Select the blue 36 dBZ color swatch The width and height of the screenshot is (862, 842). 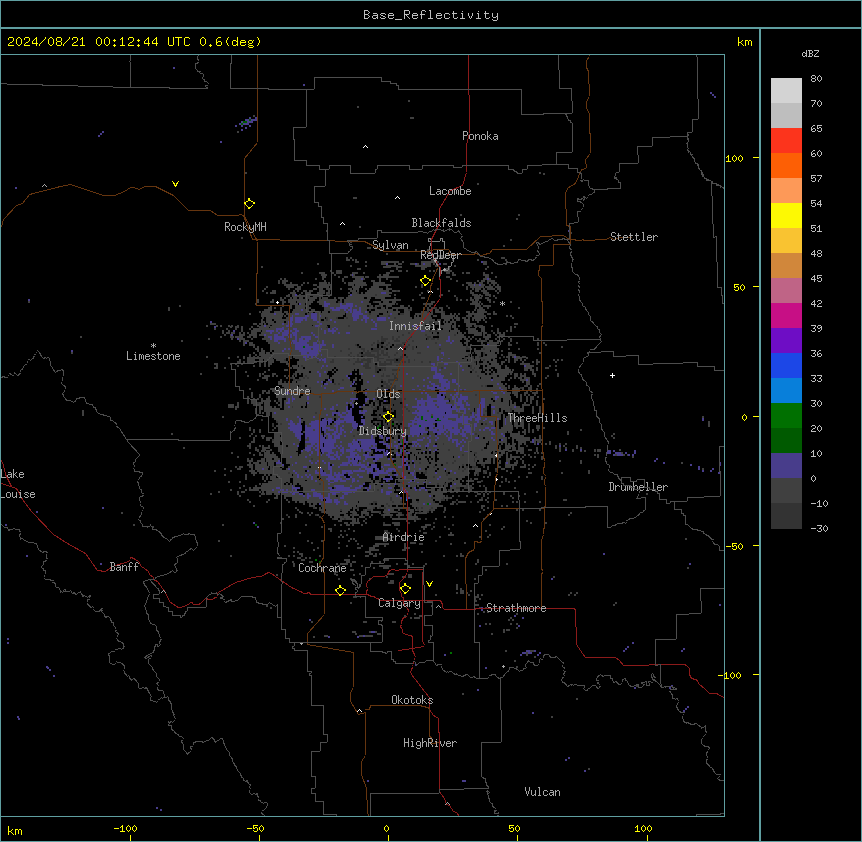tap(786, 365)
